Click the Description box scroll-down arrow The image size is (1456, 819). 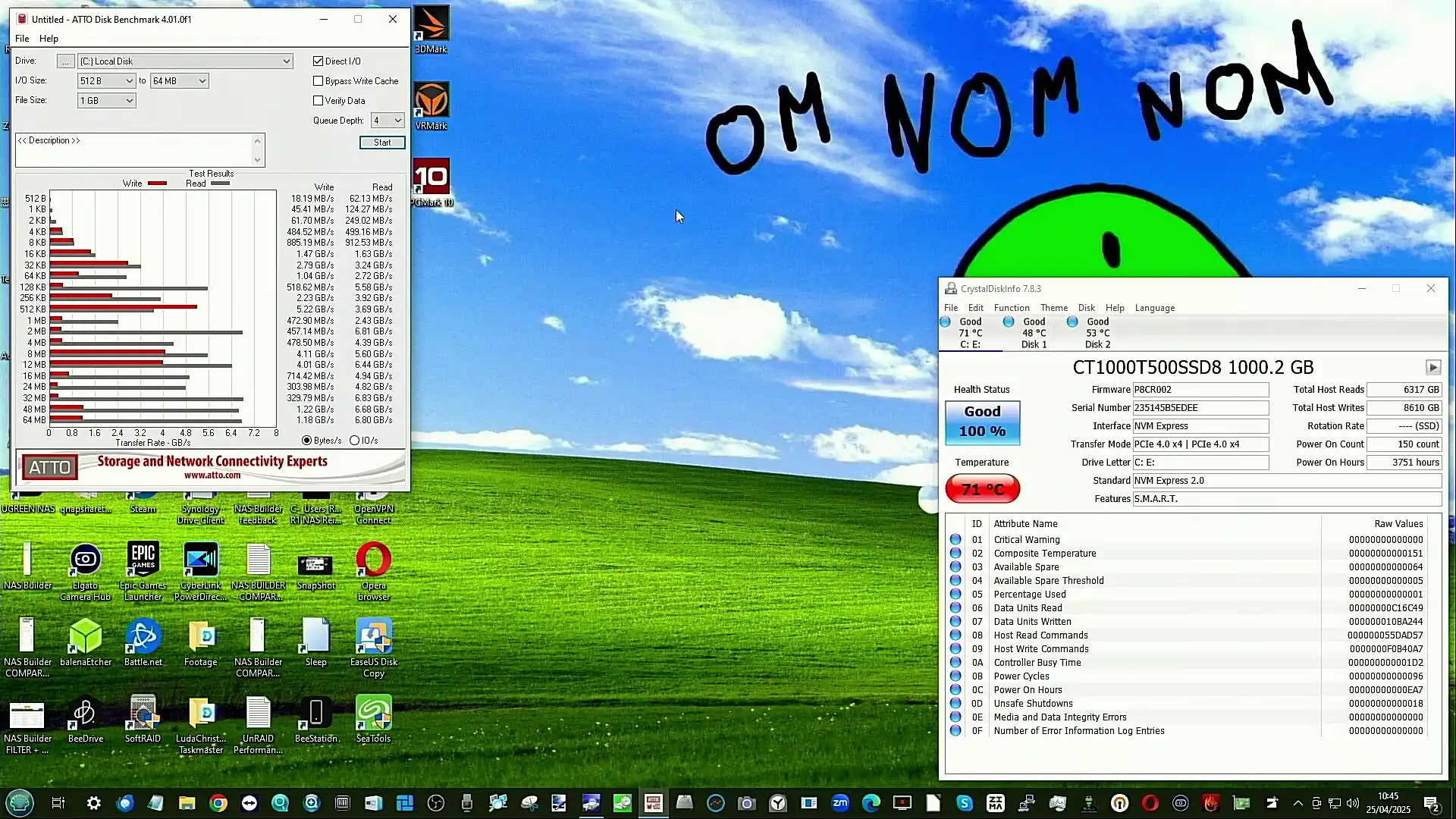coord(258,160)
